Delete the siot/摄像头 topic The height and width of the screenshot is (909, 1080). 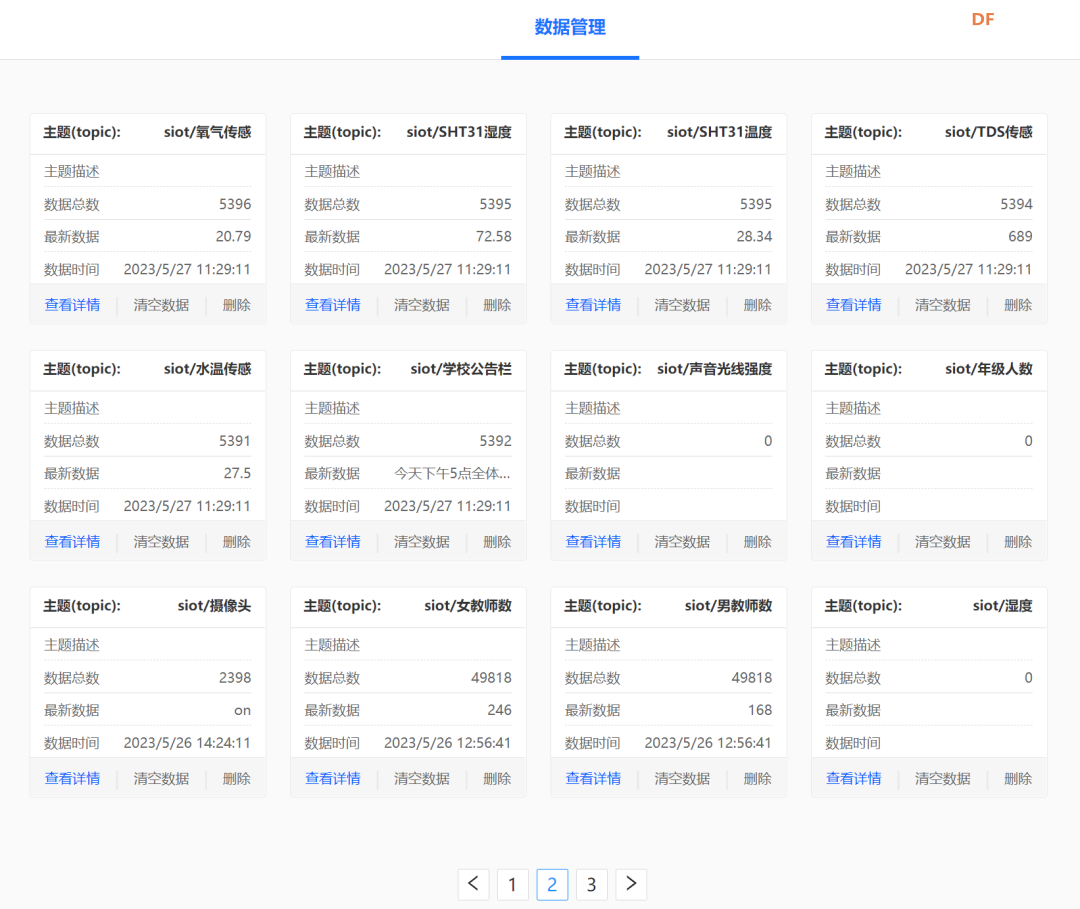point(236,778)
